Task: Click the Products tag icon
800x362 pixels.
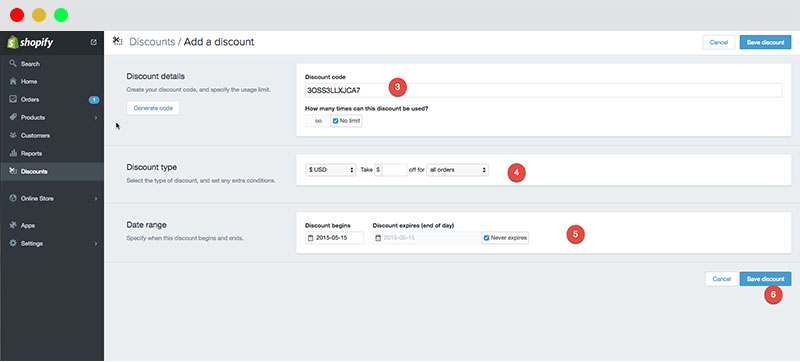Action: click(13, 117)
